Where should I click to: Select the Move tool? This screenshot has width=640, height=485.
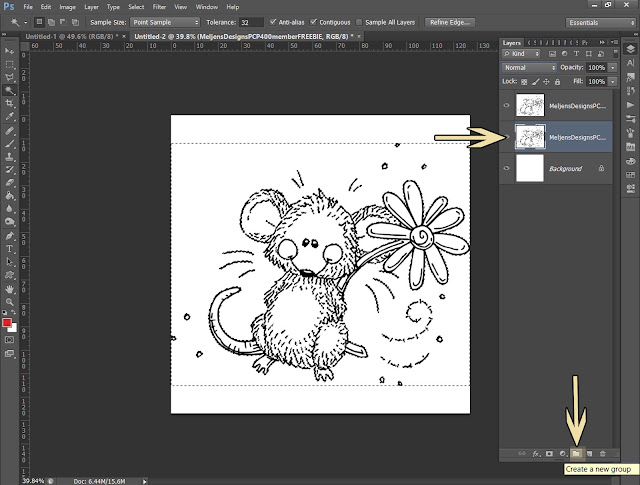click(x=9, y=51)
